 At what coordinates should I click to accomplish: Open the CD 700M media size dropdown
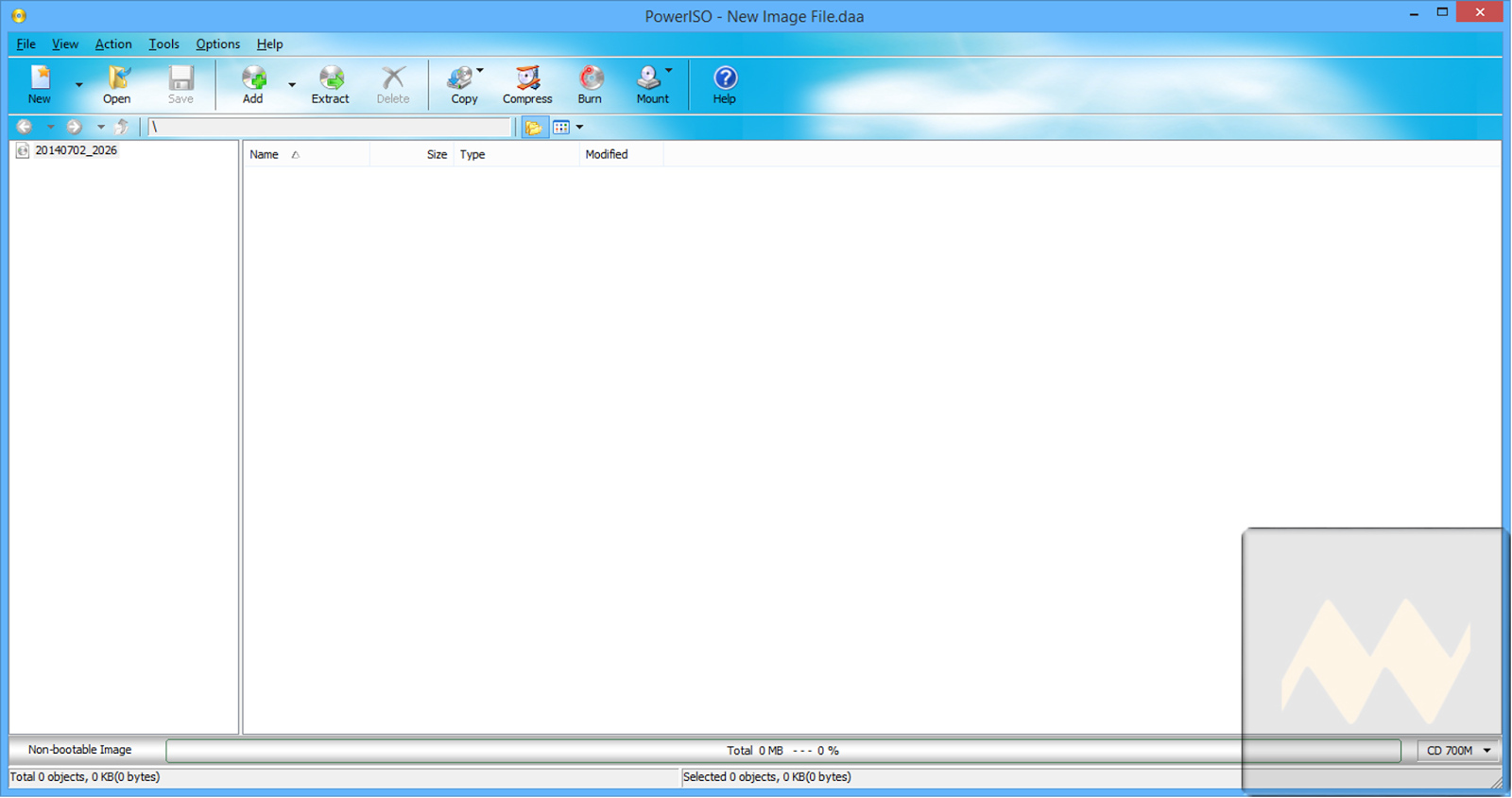(x=1459, y=751)
